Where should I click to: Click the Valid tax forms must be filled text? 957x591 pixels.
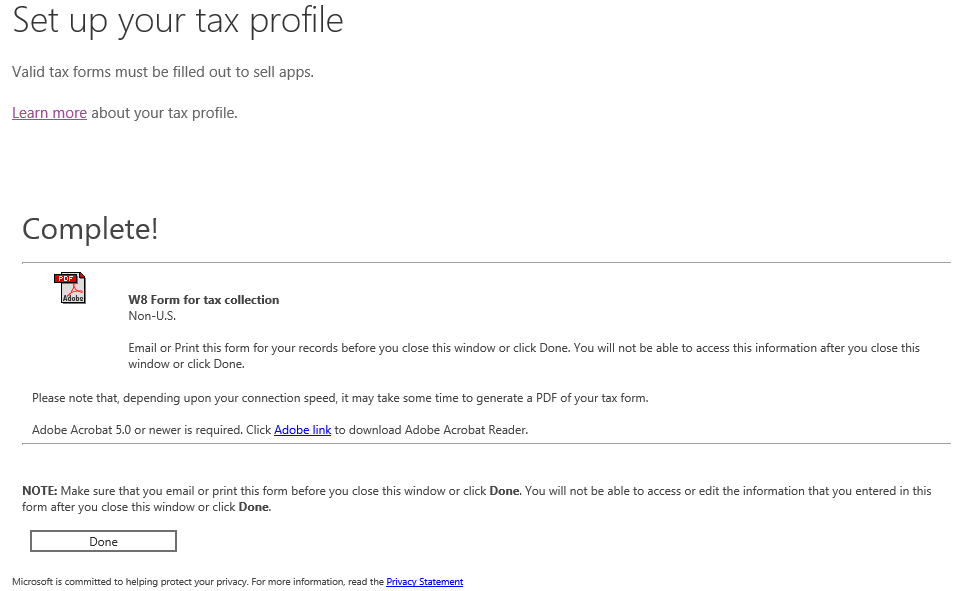point(163,72)
